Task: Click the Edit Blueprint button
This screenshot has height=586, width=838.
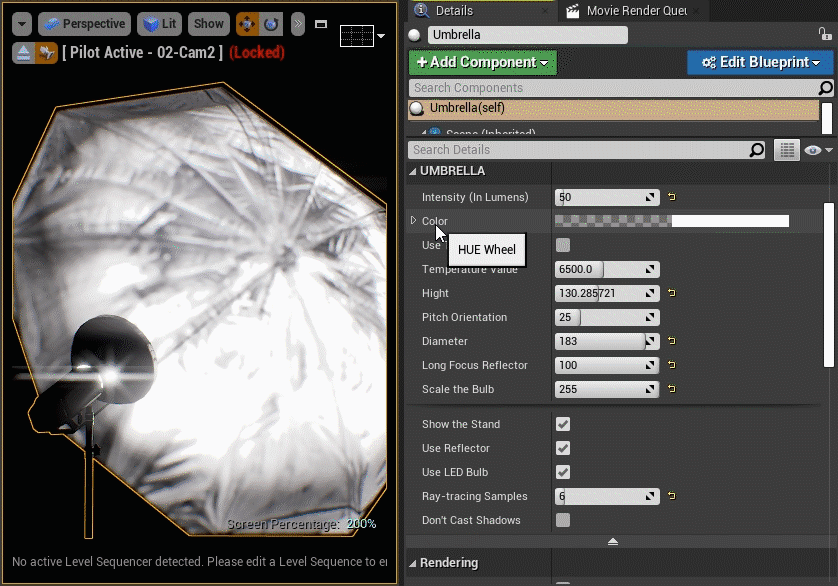Action: 759,62
